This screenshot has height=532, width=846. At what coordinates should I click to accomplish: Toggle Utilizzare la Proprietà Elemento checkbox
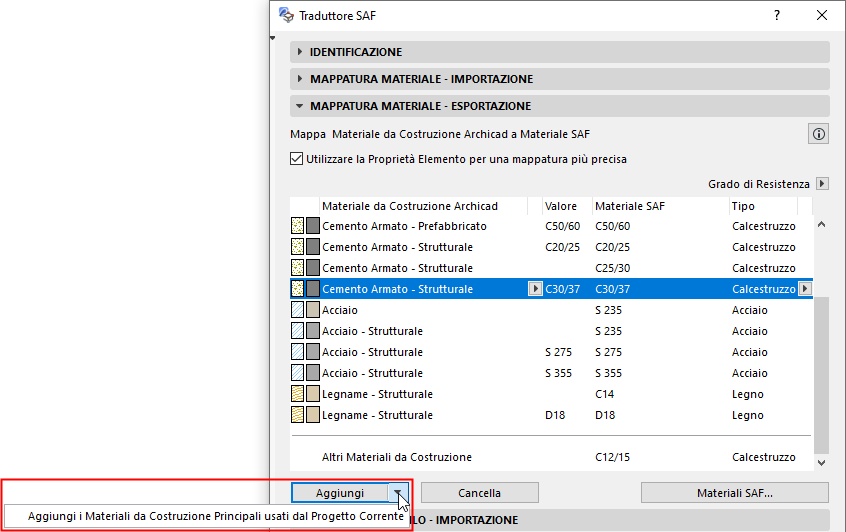296,159
